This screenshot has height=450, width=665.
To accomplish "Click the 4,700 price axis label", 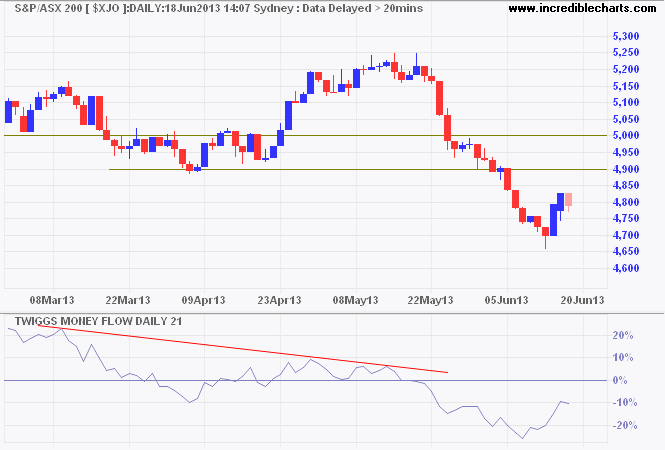I will point(626,235).
